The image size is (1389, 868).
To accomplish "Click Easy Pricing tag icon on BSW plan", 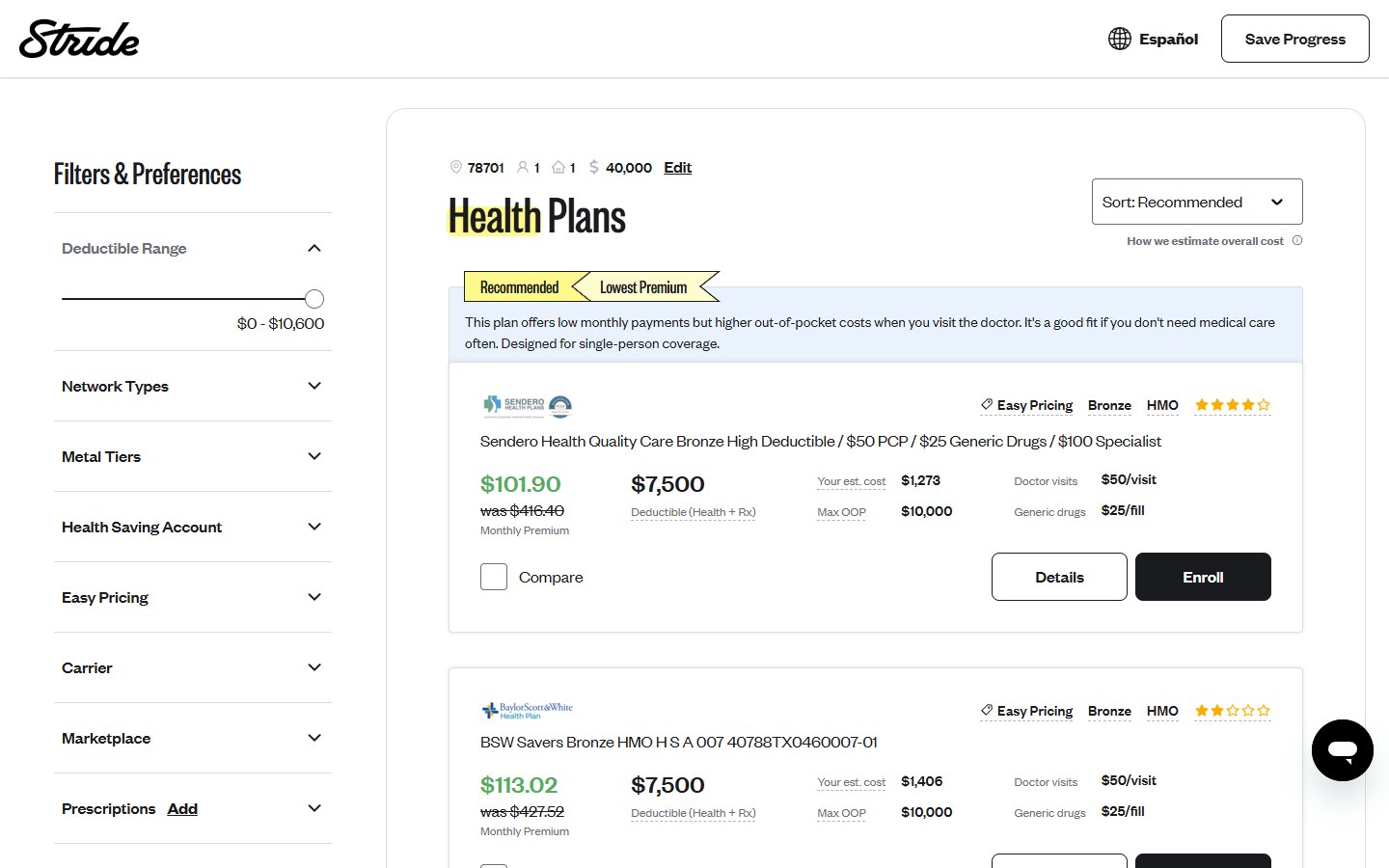I will click(x=987, y=711).
